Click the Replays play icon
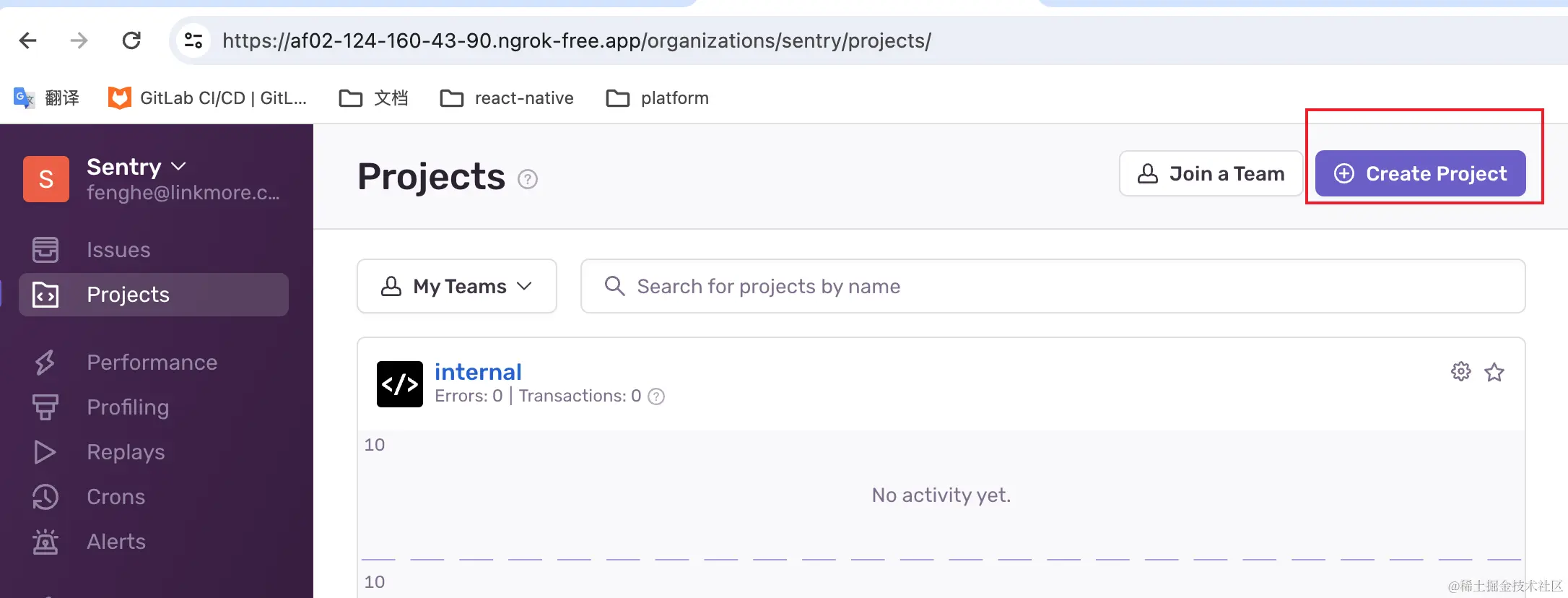The image size is (1568, 598). (x=45, y=452)
